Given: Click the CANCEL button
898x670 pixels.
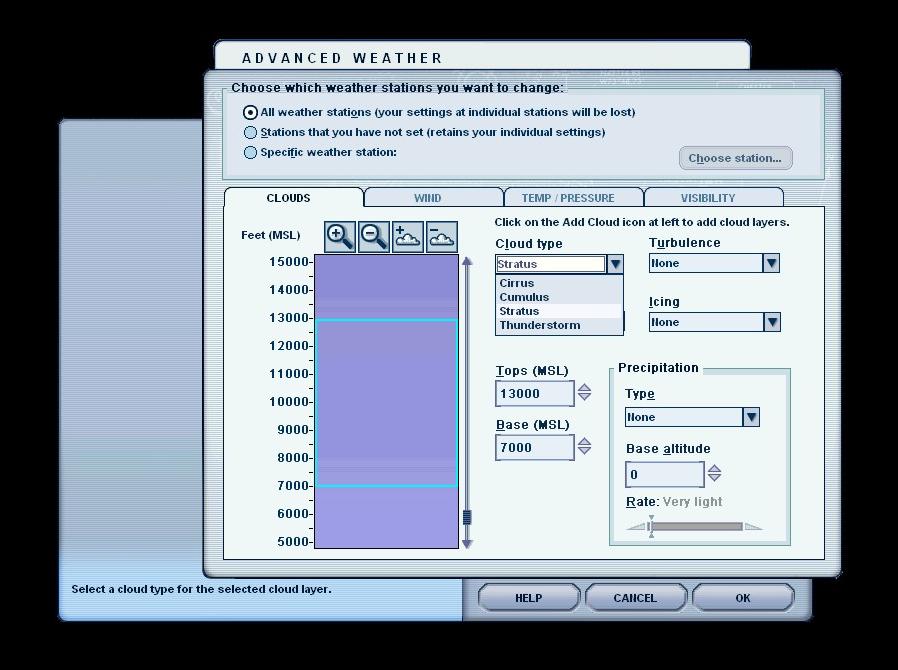Looking at the screenshot, I should coord(635,598).
